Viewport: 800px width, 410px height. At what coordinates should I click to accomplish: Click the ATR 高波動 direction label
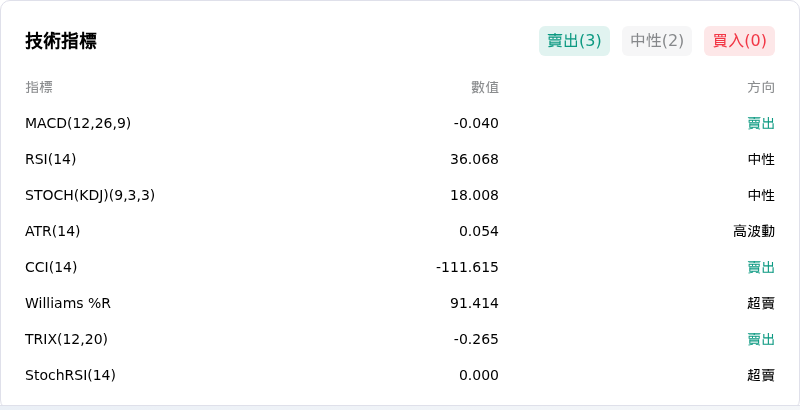(754, 231)
